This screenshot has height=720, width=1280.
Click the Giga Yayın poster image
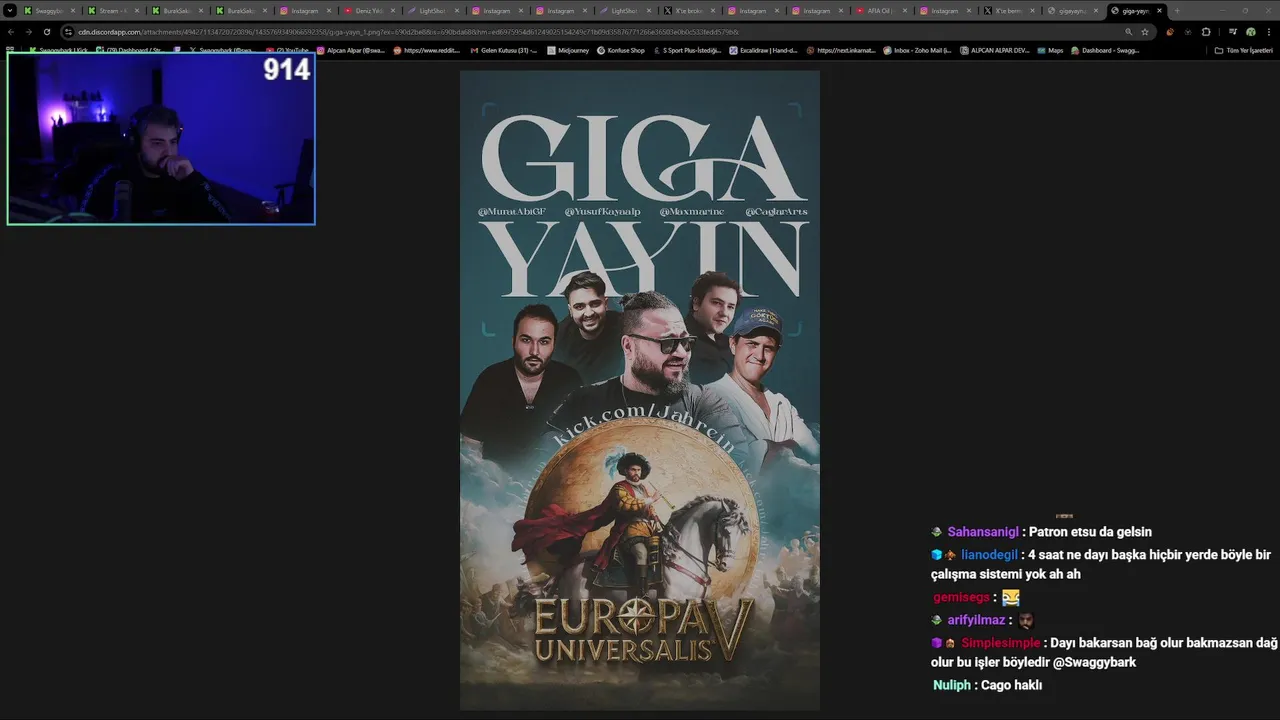click(x=640, y=390)
